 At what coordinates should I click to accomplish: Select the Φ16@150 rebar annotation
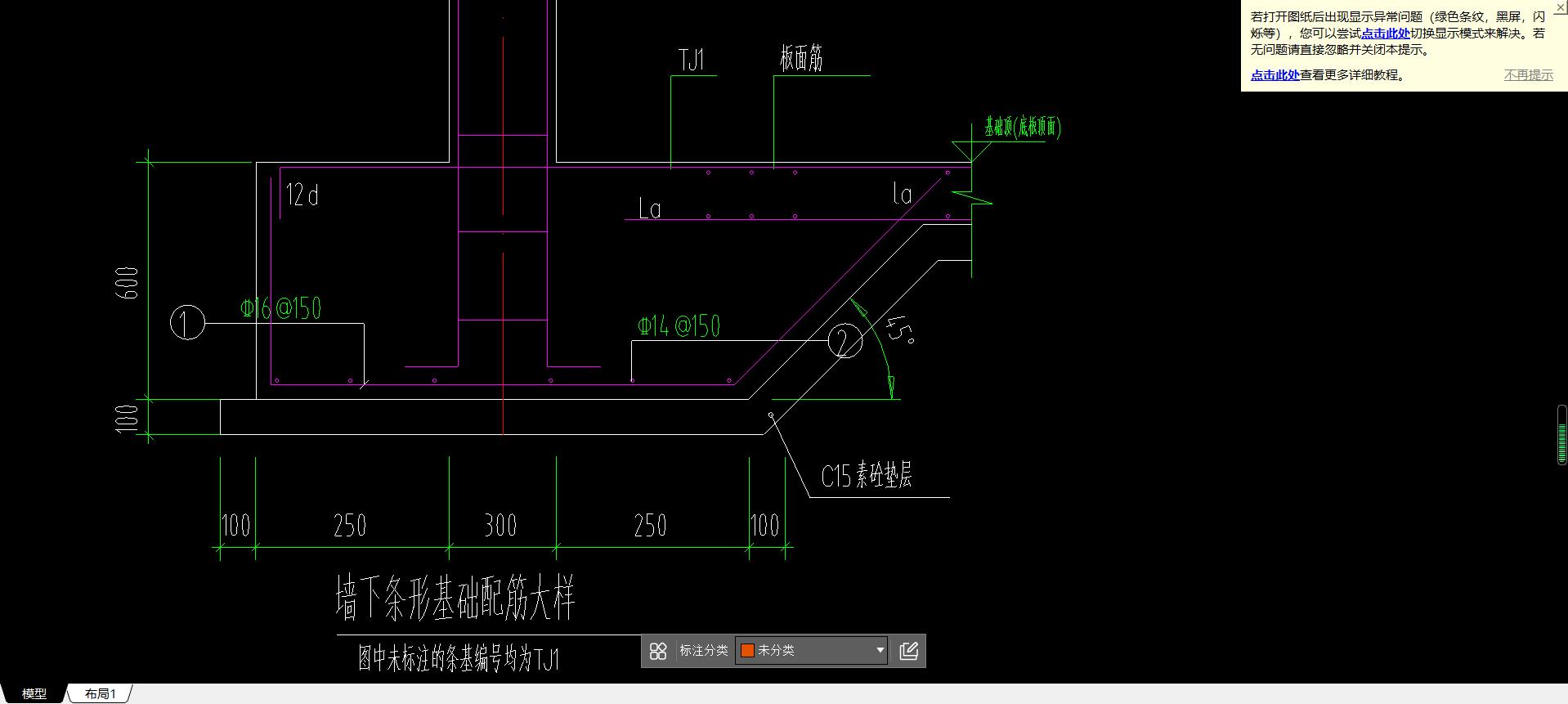point(280,308)
